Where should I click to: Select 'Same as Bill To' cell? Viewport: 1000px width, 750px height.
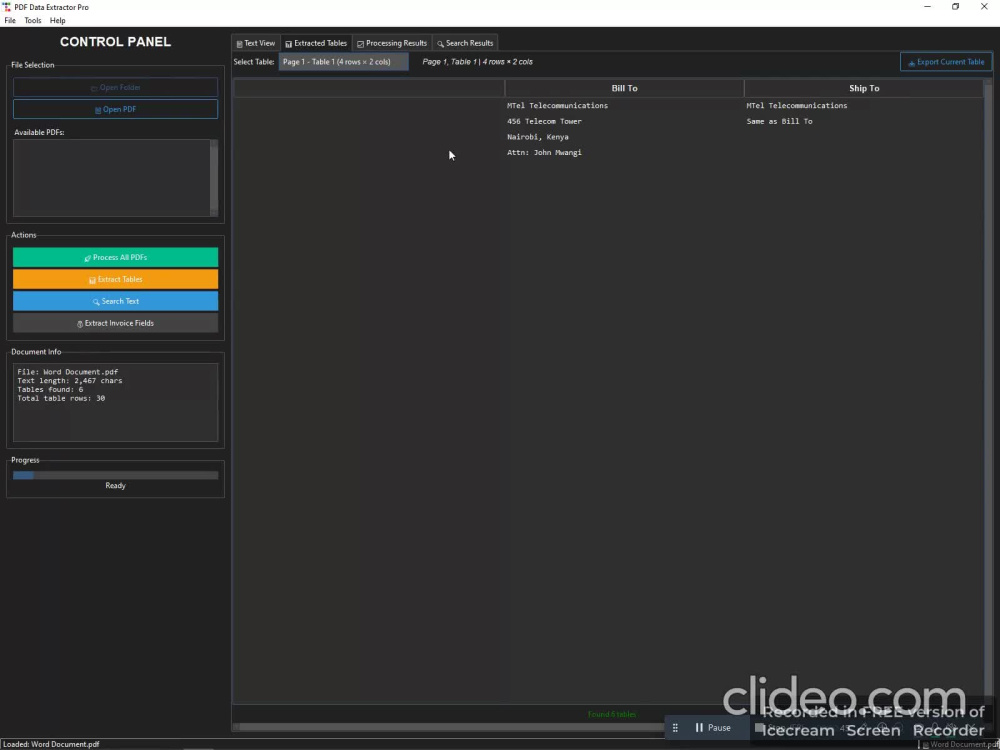click(x=779, y=121)
